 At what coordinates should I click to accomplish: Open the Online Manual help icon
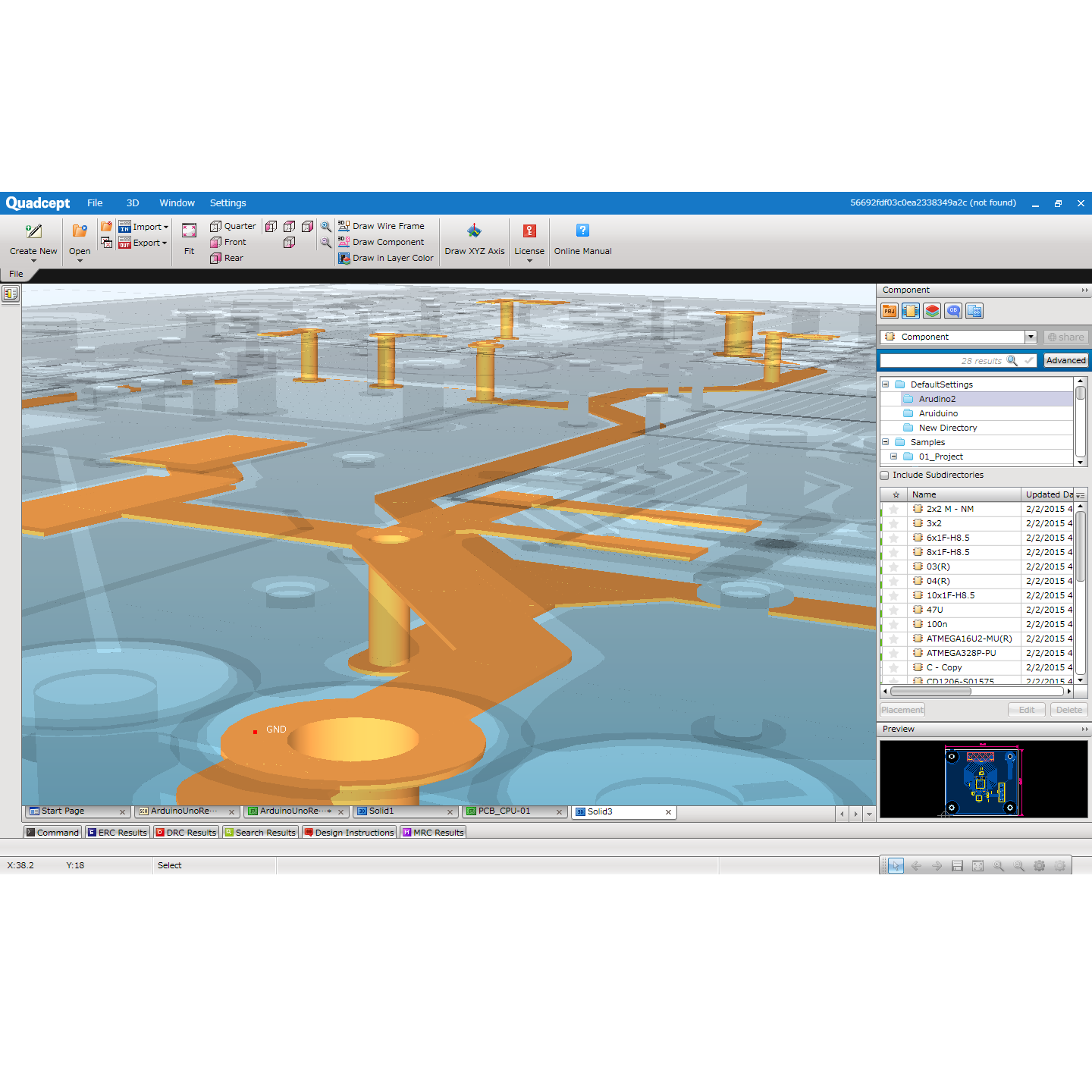click(582, 231)
